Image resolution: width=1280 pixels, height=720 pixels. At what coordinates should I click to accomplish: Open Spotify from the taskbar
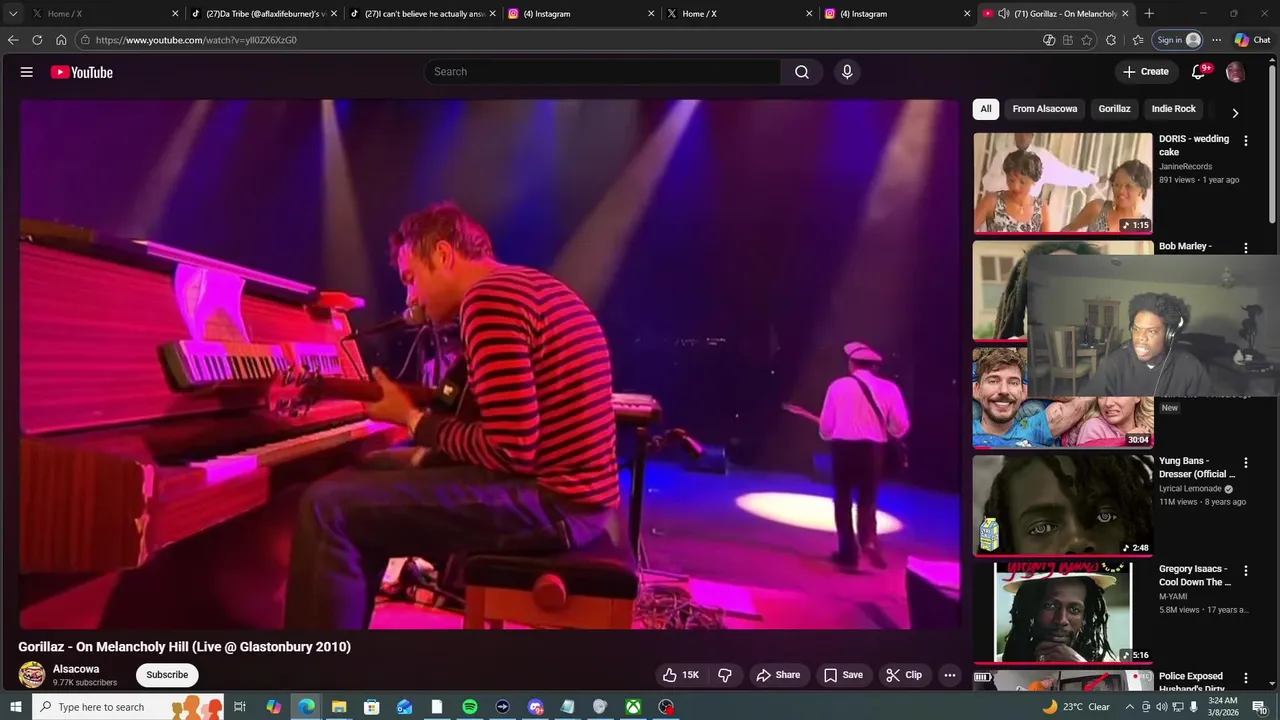tap(470, 707)
